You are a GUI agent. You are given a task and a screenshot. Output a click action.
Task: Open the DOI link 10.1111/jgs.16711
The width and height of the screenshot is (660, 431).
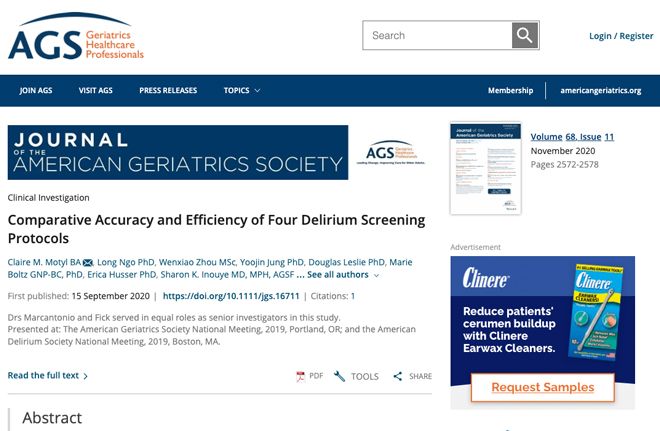pos(231,296)
